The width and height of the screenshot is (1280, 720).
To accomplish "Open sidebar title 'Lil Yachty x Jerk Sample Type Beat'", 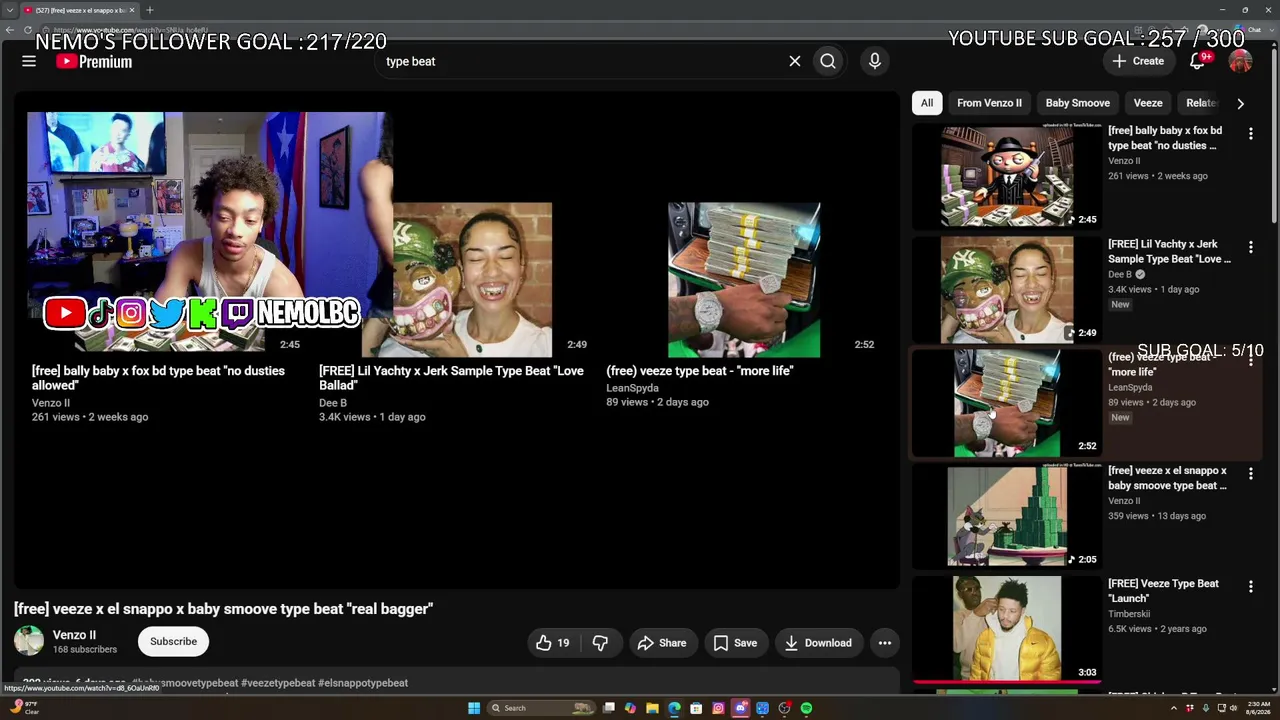I will (1169, 251).
